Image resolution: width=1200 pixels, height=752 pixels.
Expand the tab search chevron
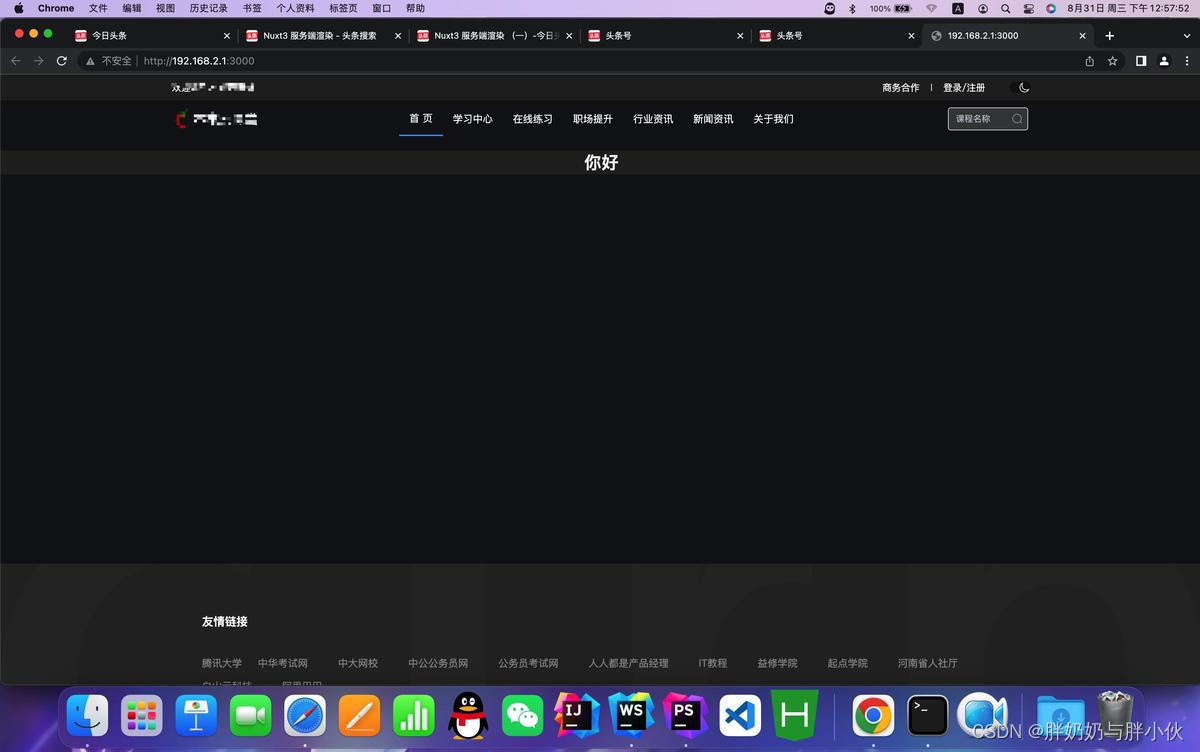1187,35
